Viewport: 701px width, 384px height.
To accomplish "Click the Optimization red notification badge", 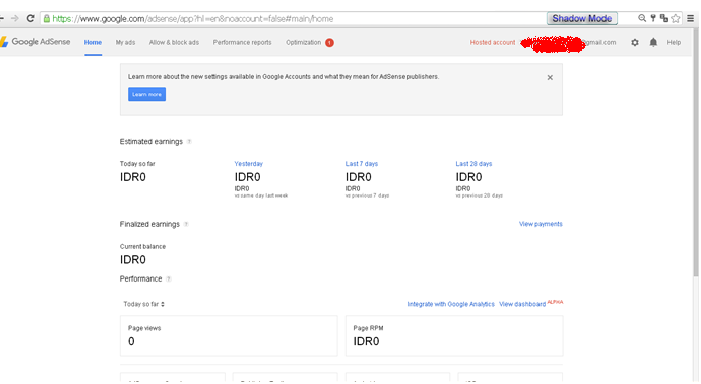I will tap(329, 42).
